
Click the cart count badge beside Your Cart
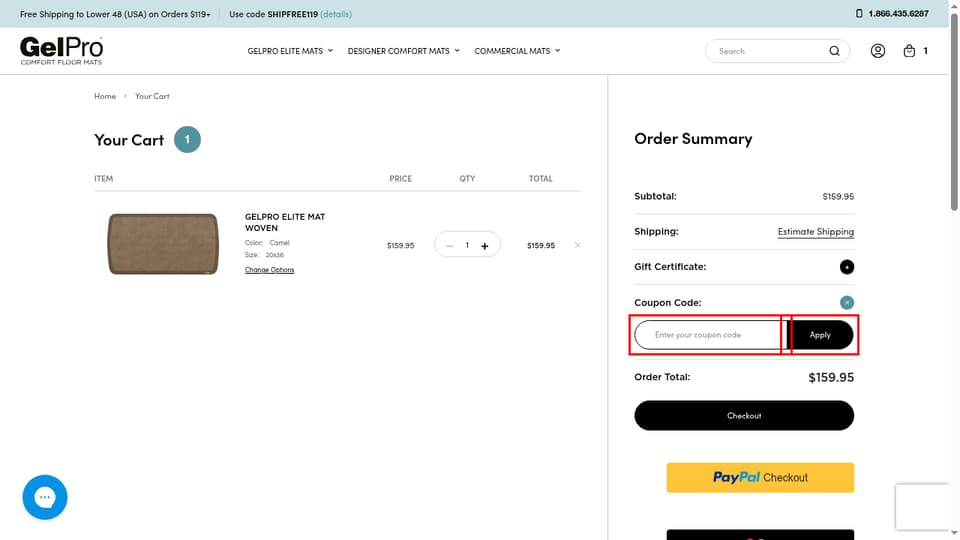(187, 140)
